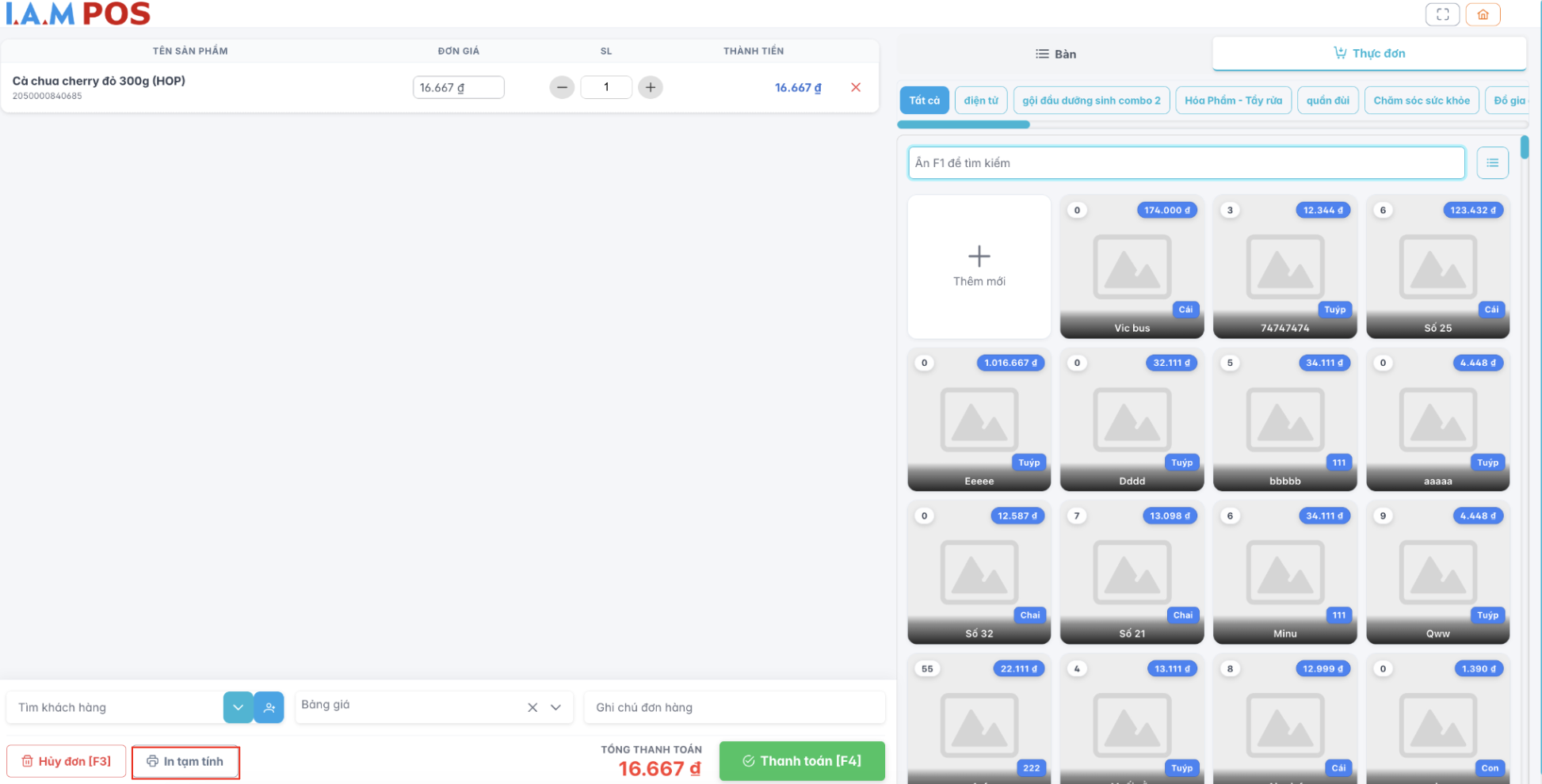Screen dimensions: 1542x784
Task: Add the Vic bus product thumbnail
Action: tap(1132, 266)
